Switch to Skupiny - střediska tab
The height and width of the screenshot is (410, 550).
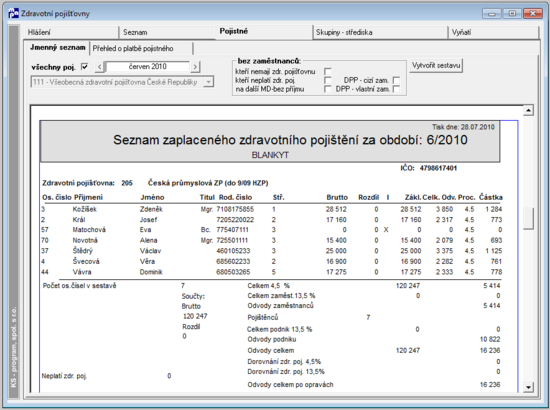[380, 32]
